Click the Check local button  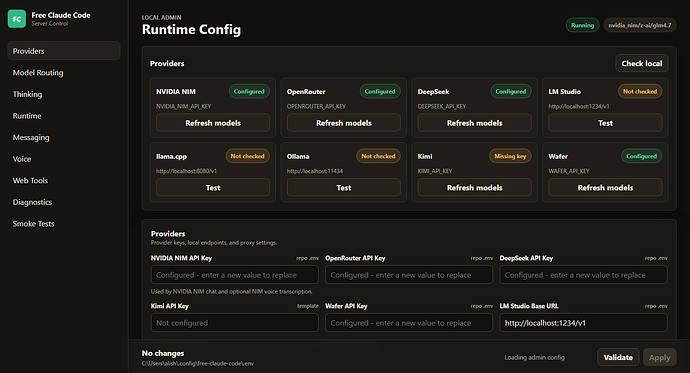pos(642,63)
